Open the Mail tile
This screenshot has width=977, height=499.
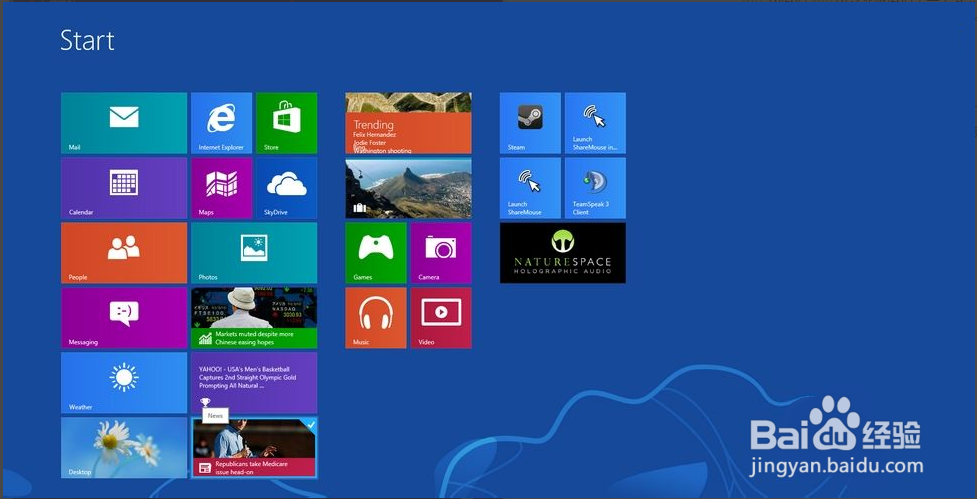point(124,123)
